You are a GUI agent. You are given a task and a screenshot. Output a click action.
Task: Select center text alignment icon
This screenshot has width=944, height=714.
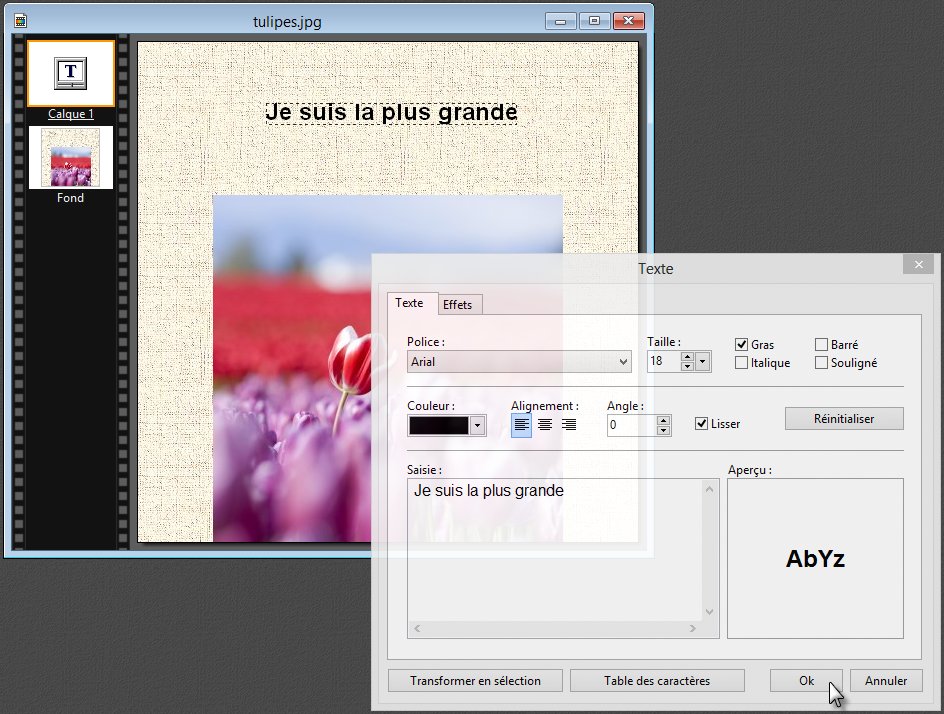(545, 425)
